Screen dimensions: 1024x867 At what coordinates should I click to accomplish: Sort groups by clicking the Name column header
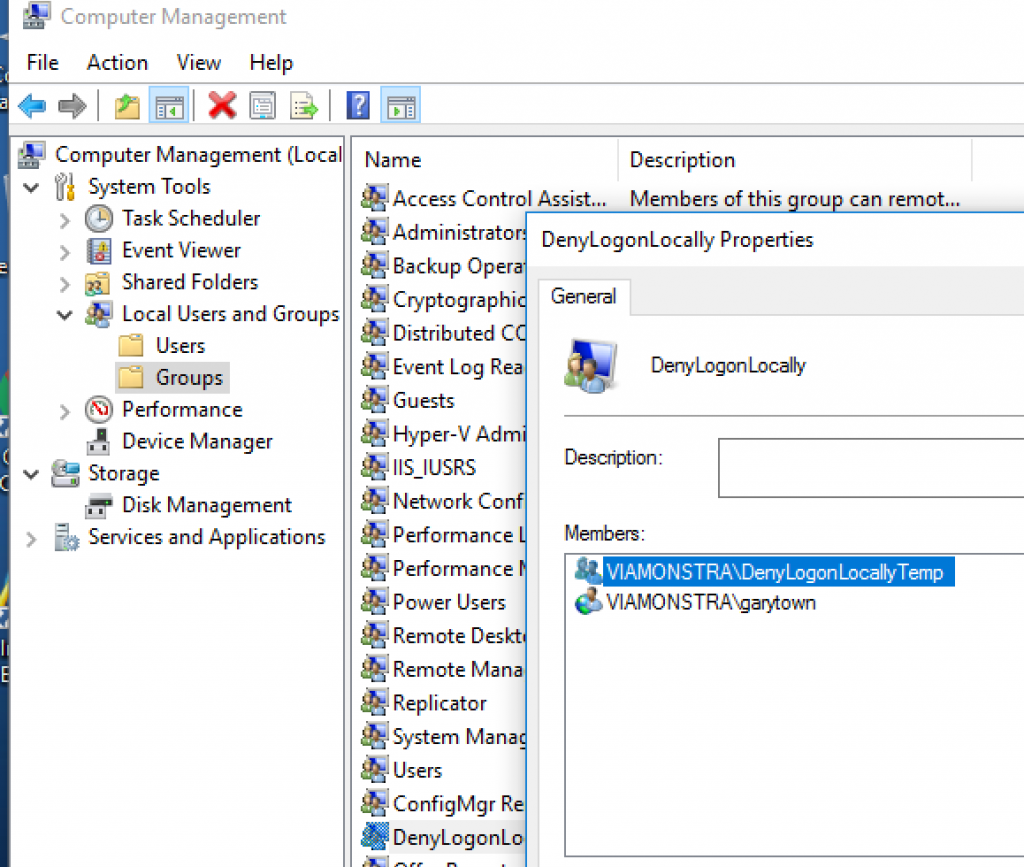click(392, 159)
